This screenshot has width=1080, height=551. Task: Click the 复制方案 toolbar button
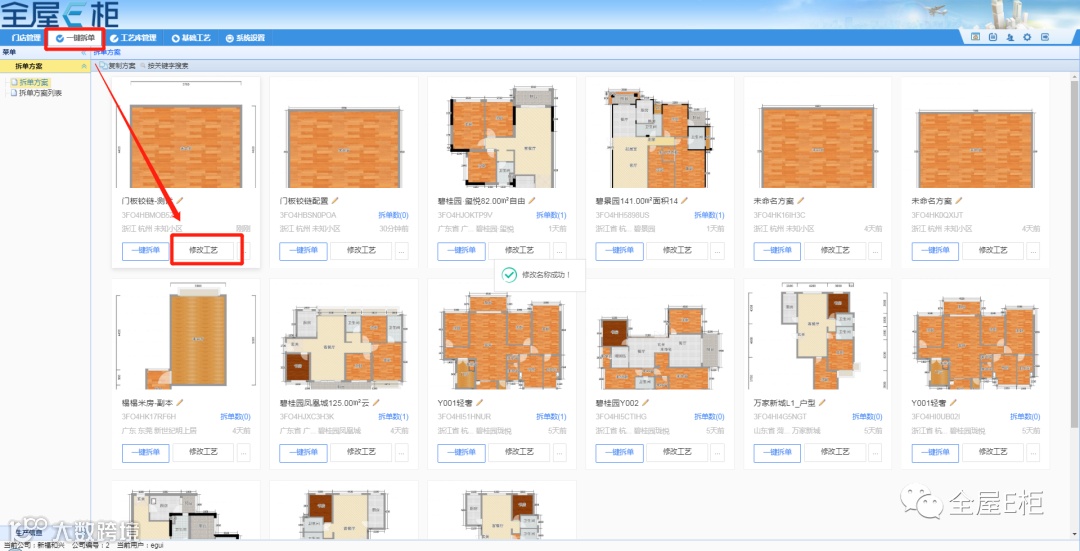[118, 65]
